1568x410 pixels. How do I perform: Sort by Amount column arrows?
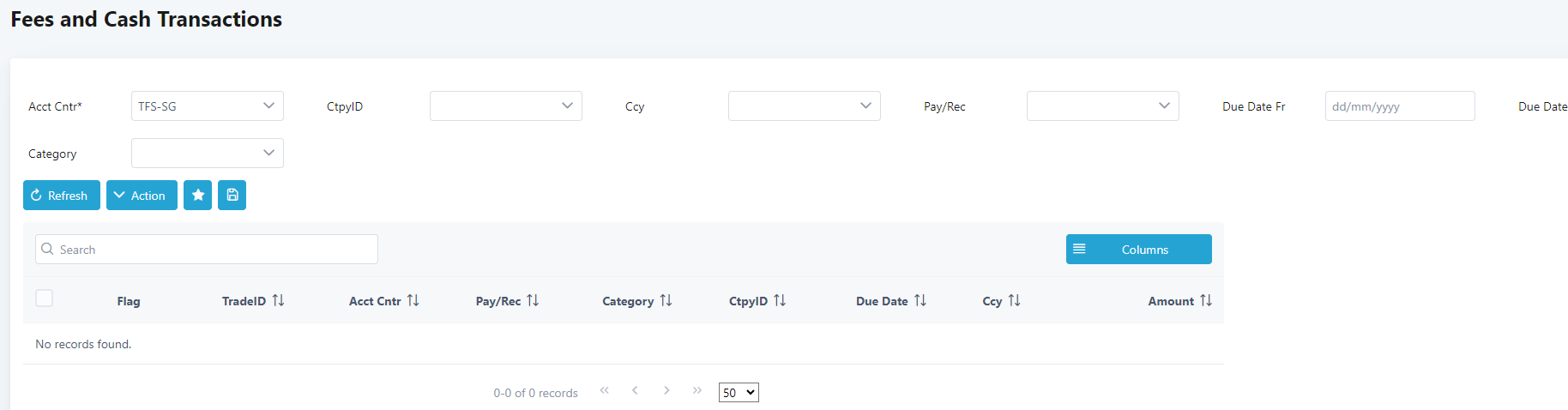1205,300
